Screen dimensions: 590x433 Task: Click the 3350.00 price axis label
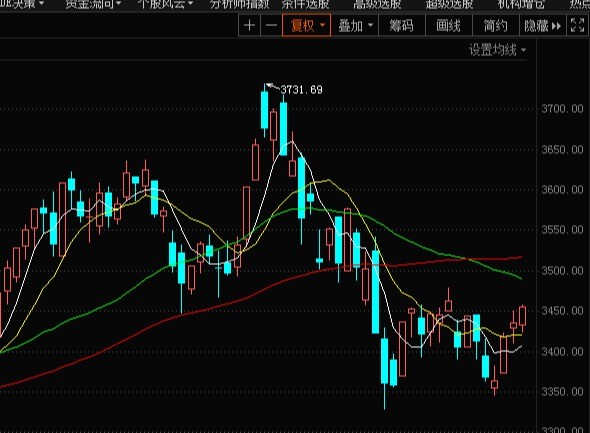coord(562,392)
